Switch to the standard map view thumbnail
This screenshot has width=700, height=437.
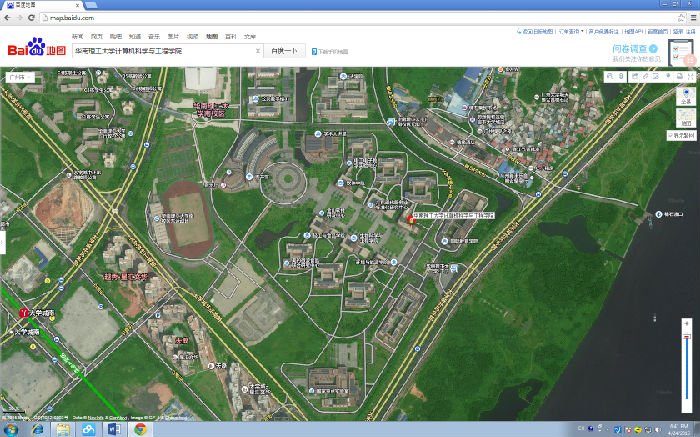tap(685, 118)
